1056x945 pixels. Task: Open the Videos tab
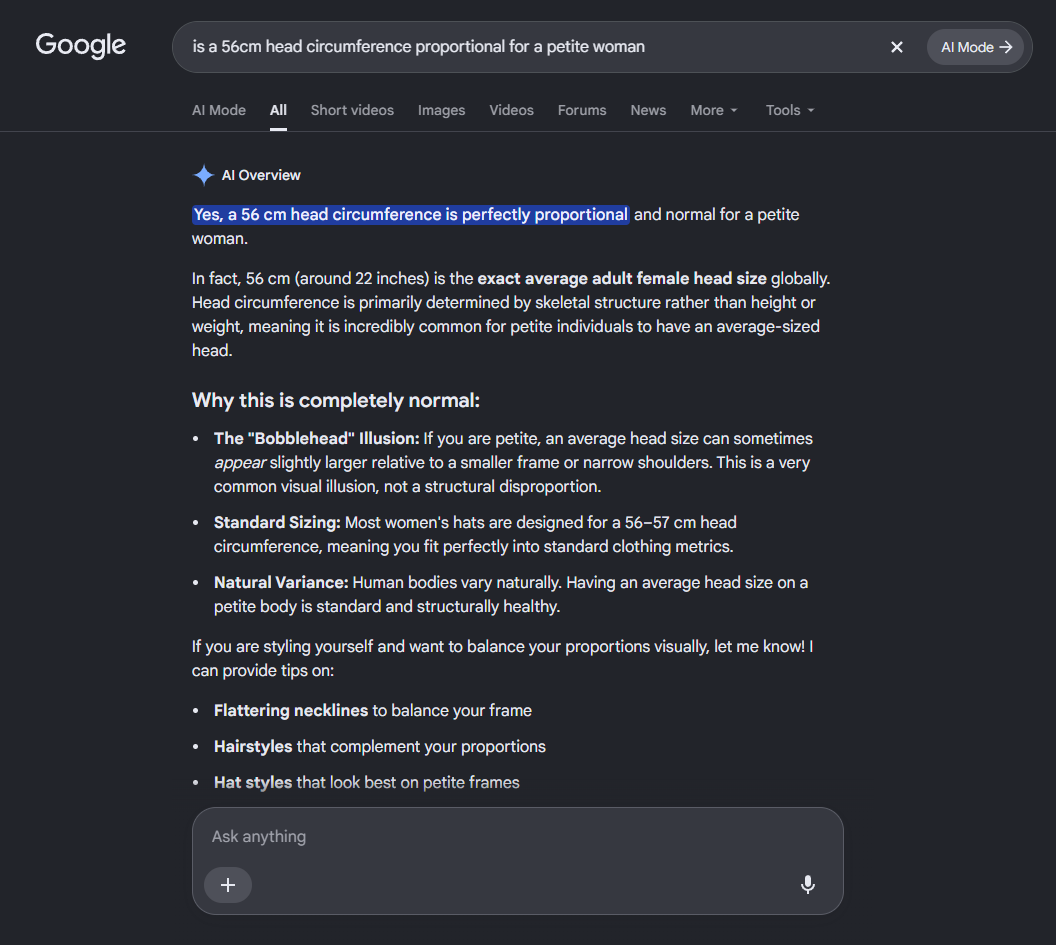511,110
